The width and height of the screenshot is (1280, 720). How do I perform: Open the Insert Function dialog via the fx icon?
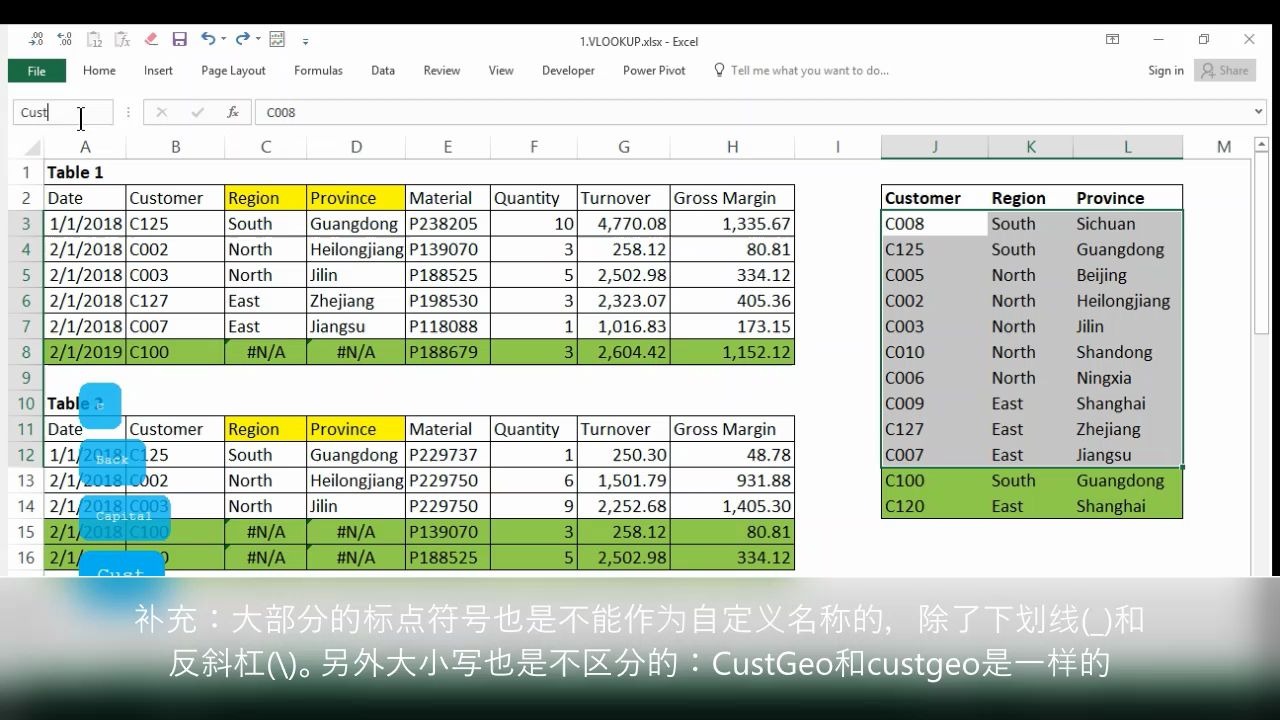pyautogui.click(x=232, y=112)
